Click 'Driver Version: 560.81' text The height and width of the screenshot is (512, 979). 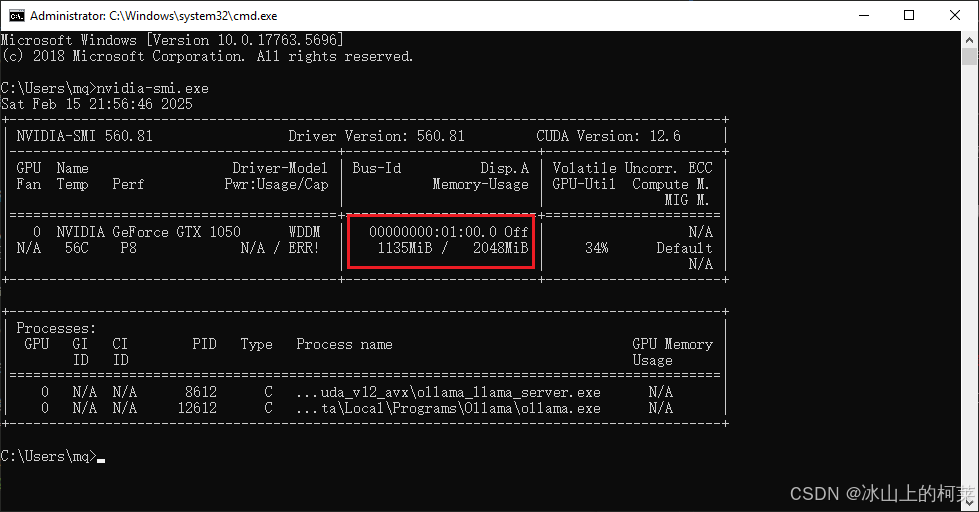(x=376, y=136)
